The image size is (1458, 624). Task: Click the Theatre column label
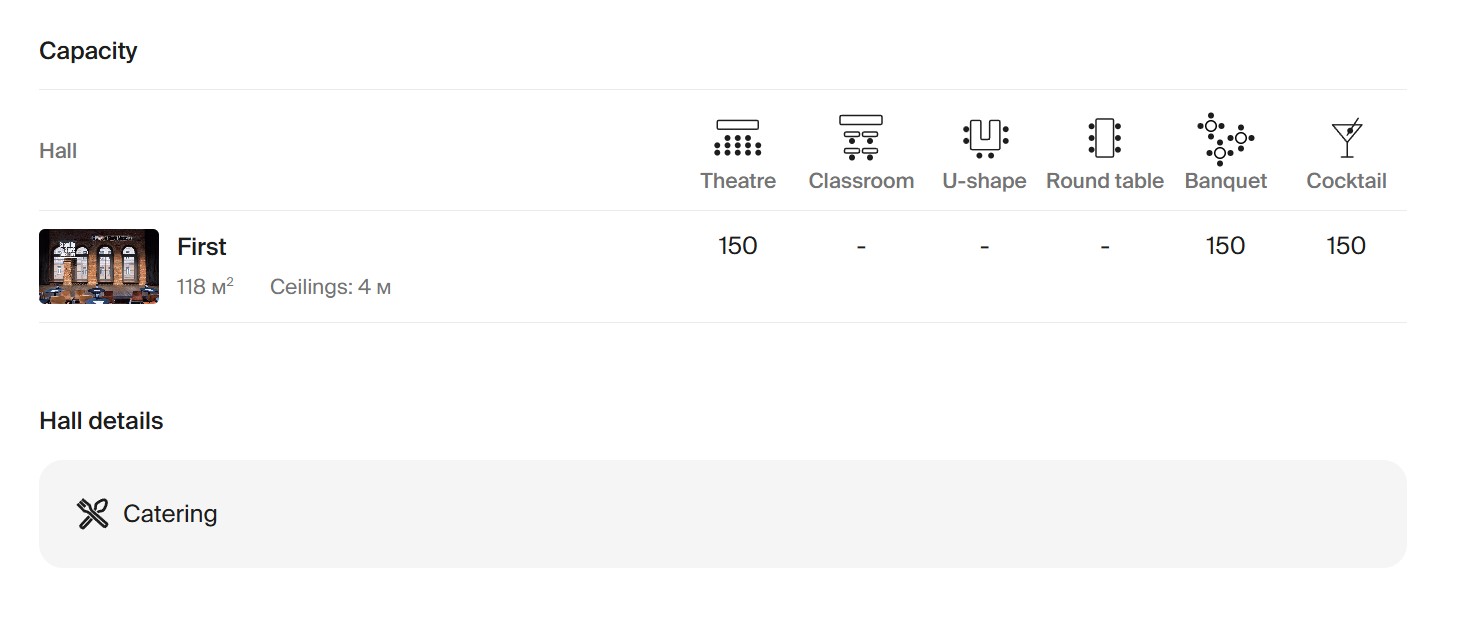738,181
